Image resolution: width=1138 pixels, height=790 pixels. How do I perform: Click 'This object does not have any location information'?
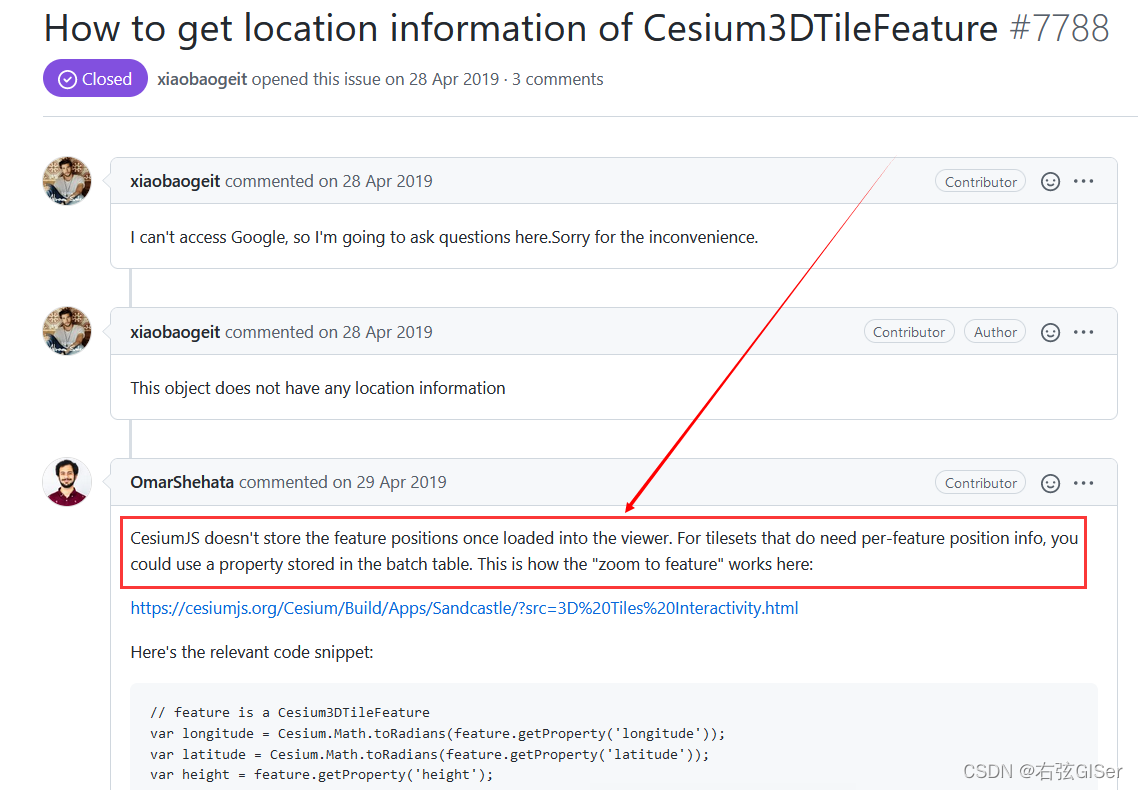pyautogui.click(x=318, y=388)
